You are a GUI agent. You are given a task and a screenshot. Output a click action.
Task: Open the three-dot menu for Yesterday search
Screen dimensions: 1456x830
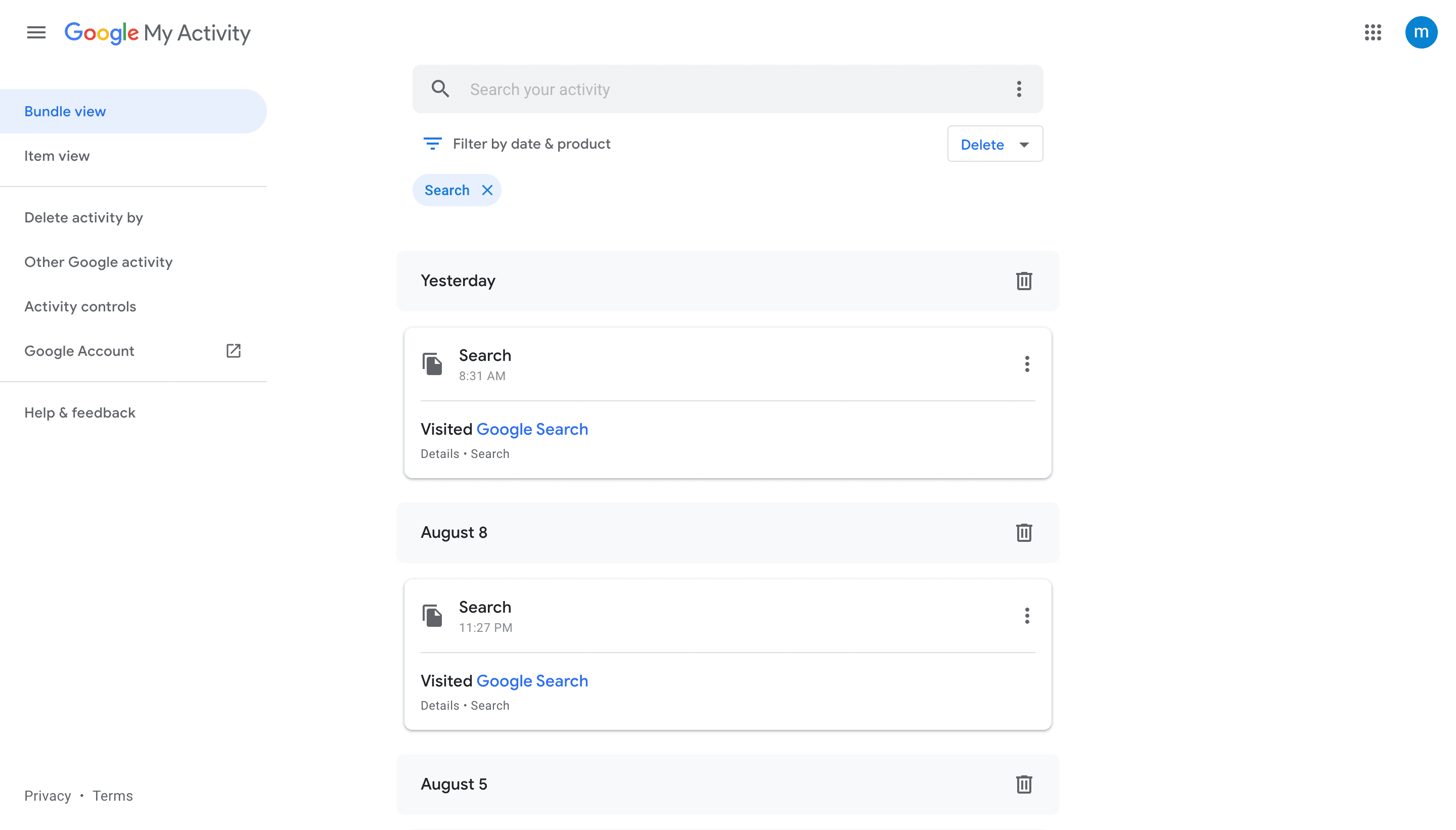click(1027, 364)
